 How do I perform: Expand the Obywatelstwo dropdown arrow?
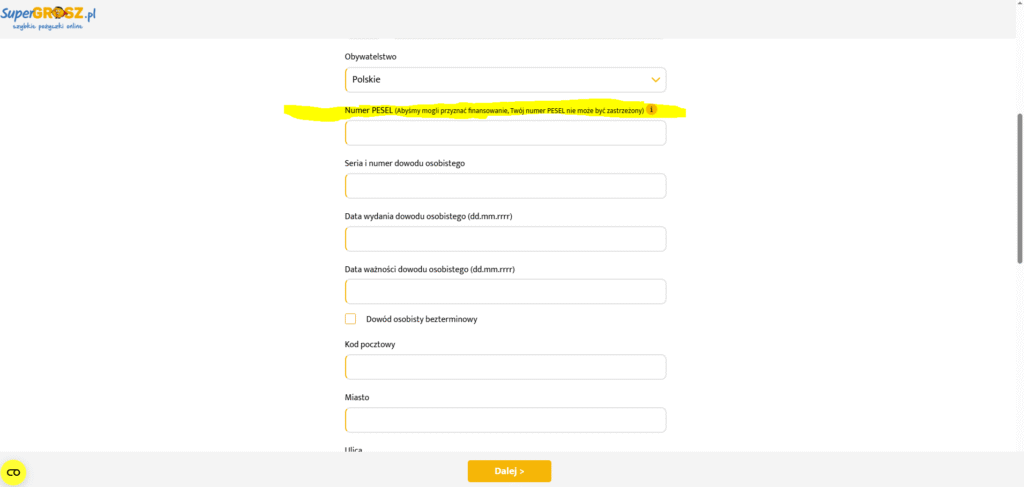[x=656, y=80]
